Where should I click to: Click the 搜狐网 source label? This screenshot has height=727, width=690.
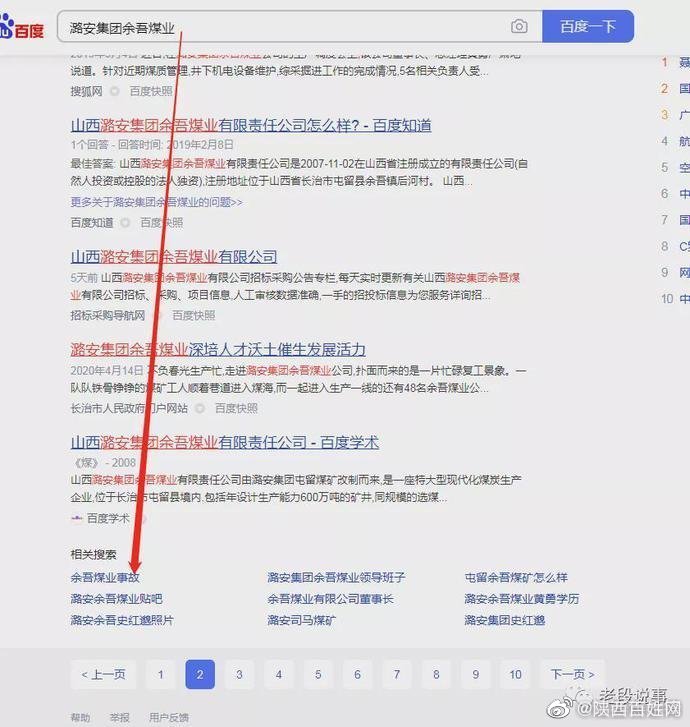click(87, 91)
